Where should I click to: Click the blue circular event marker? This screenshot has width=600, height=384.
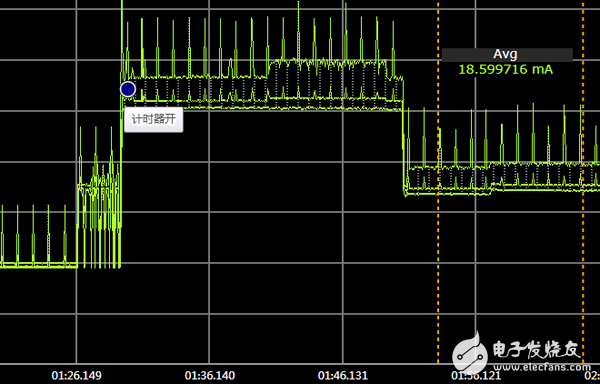coord(127,89)
